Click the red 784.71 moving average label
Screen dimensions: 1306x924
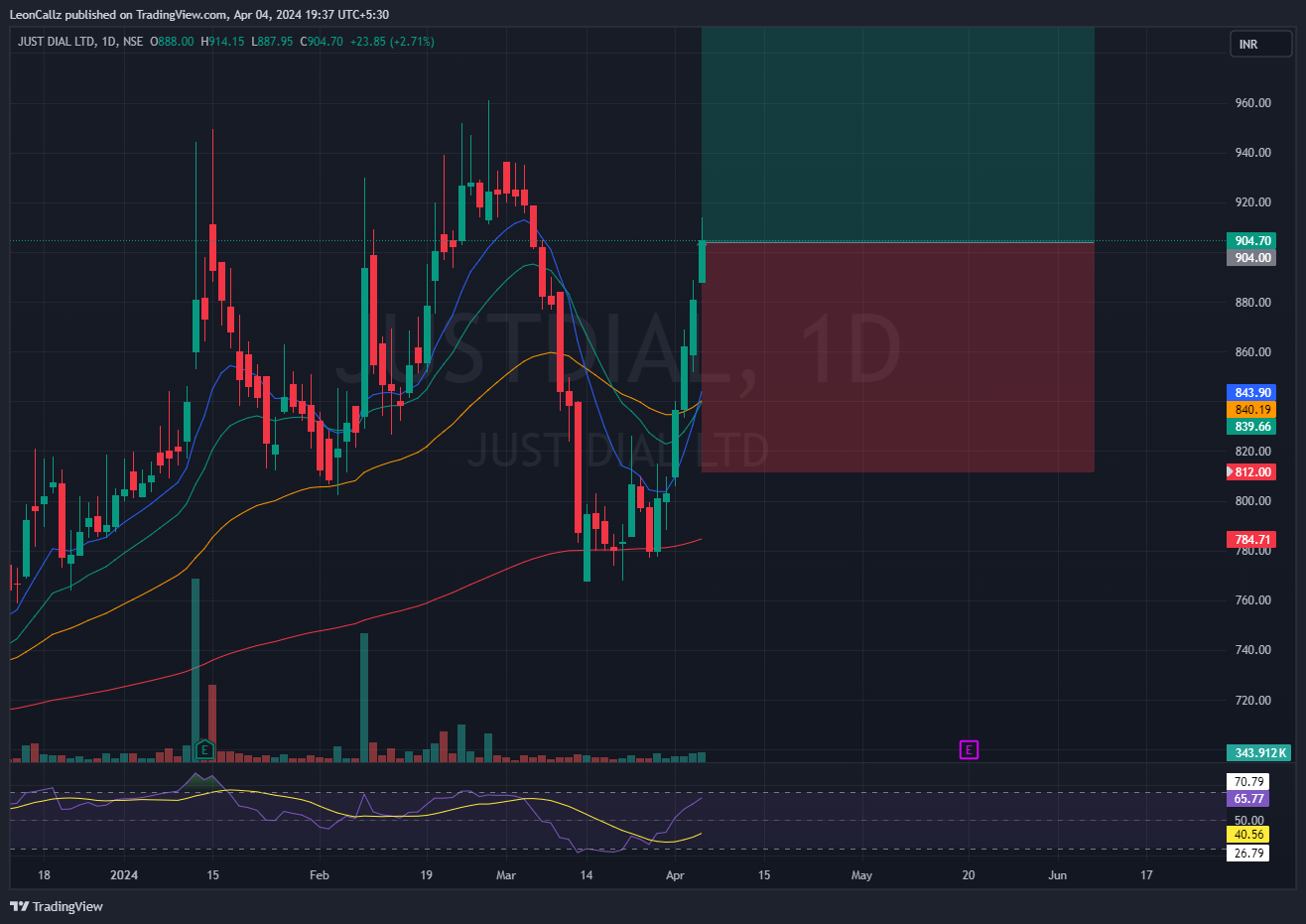click(x=1252, y=540)
